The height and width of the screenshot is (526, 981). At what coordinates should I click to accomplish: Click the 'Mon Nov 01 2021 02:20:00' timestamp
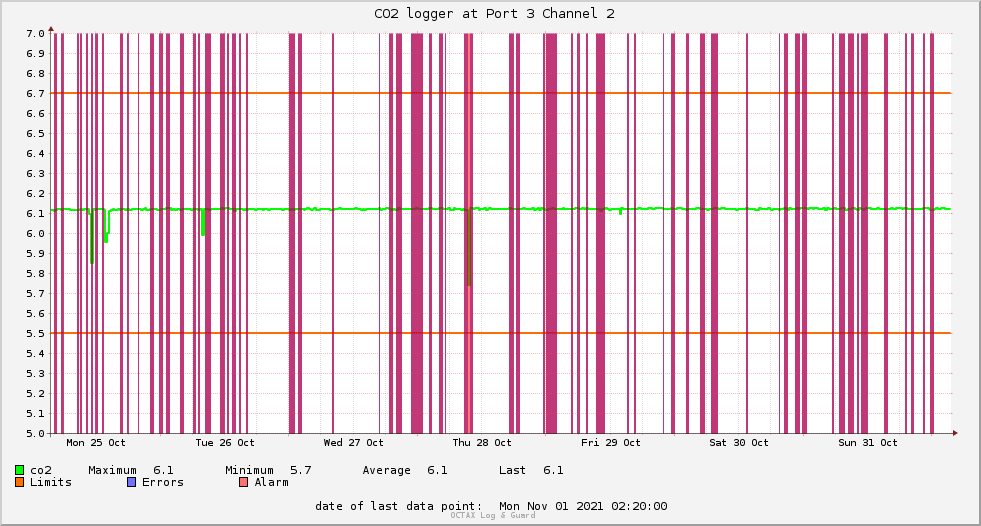[583, 506]
